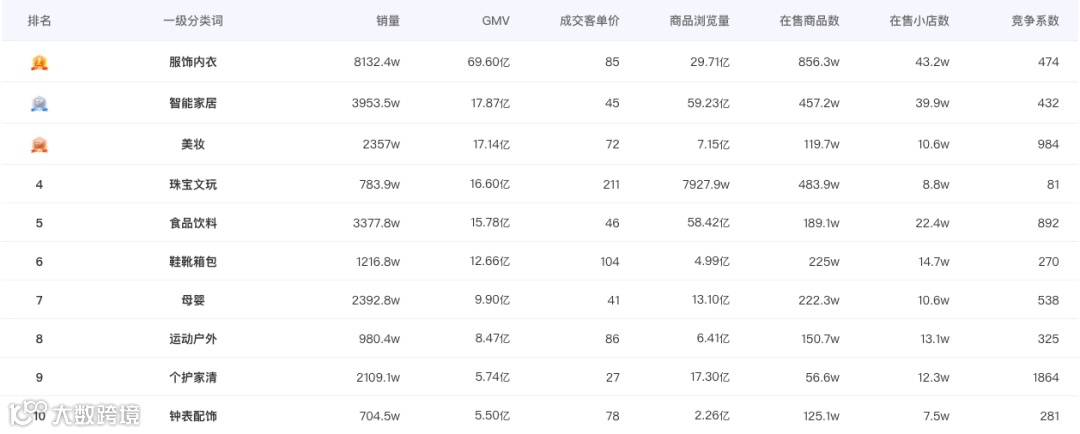Click the 一级分类词 column header

coord(193,21)
